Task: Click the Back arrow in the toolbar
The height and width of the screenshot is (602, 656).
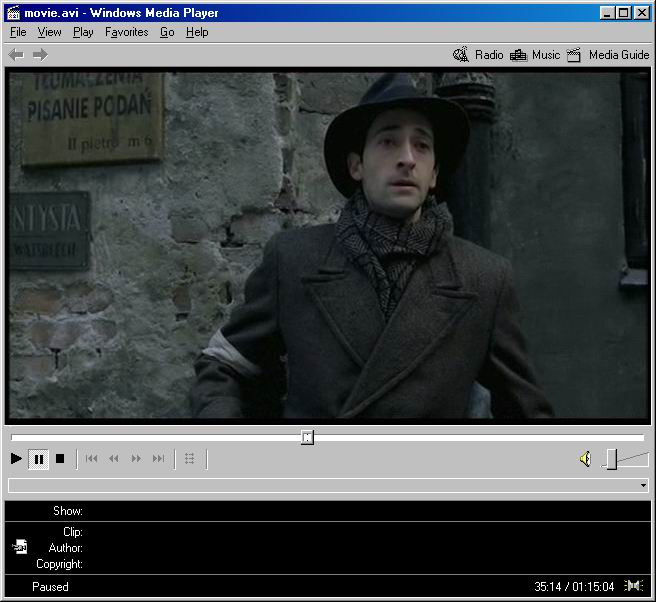Action: [16, 55]
